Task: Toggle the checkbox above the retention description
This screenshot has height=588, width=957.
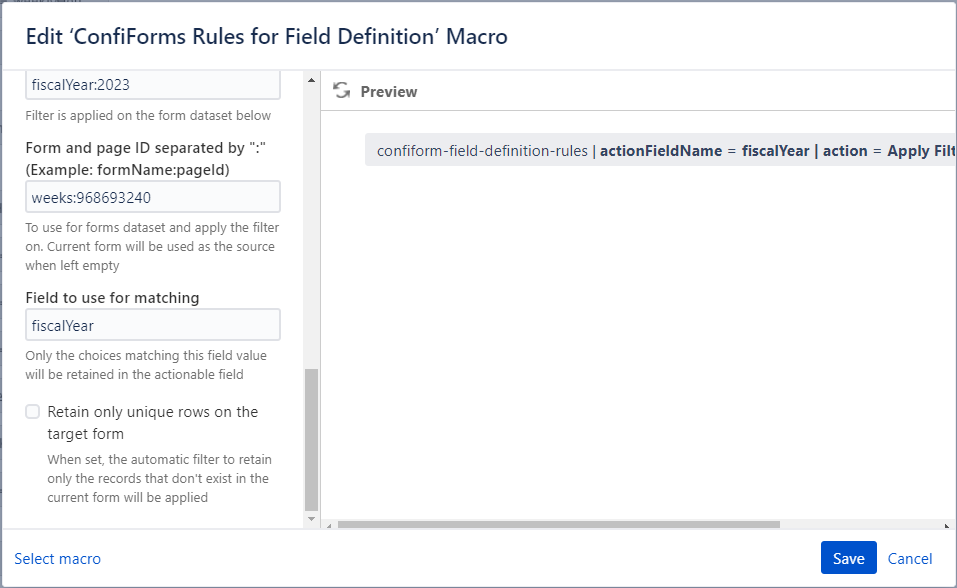Action: click(31, 411)
